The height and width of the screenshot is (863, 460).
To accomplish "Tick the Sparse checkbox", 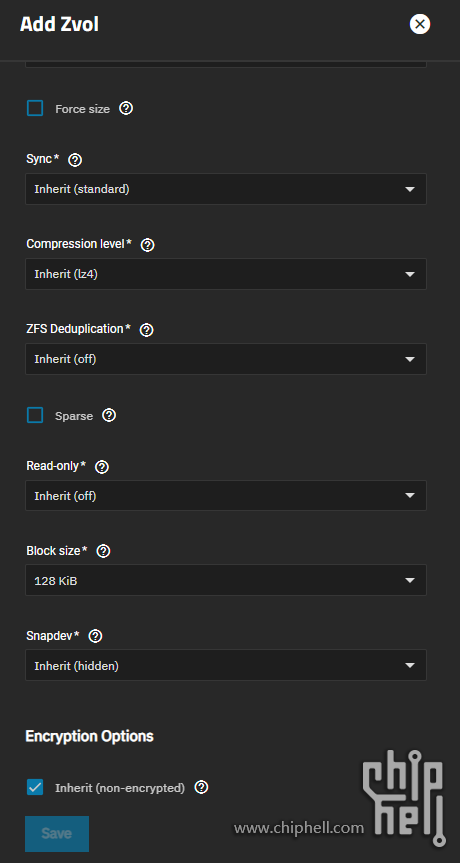I will click(35, 415).
